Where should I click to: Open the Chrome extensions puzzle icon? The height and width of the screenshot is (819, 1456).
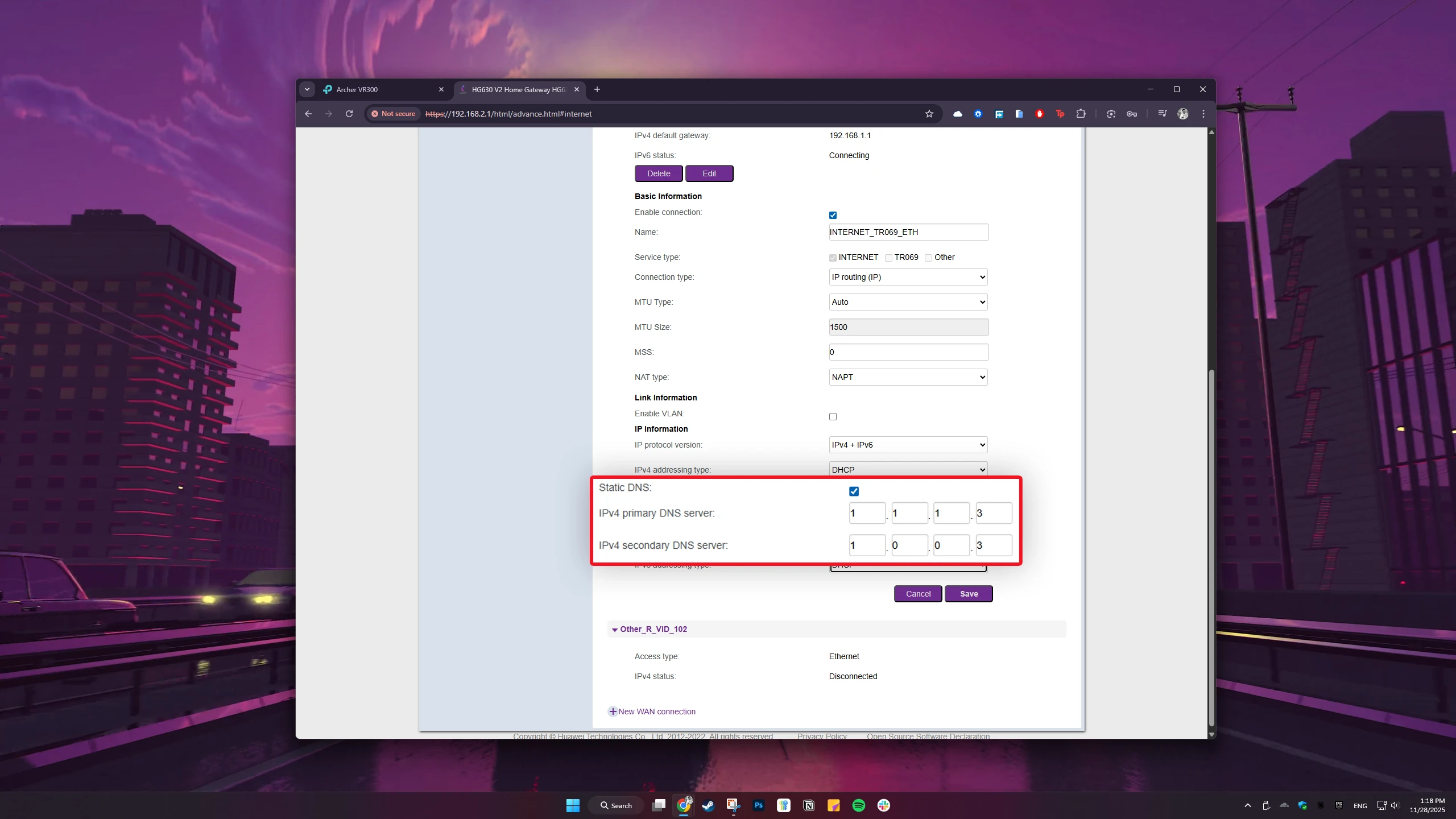[1081, 114]
